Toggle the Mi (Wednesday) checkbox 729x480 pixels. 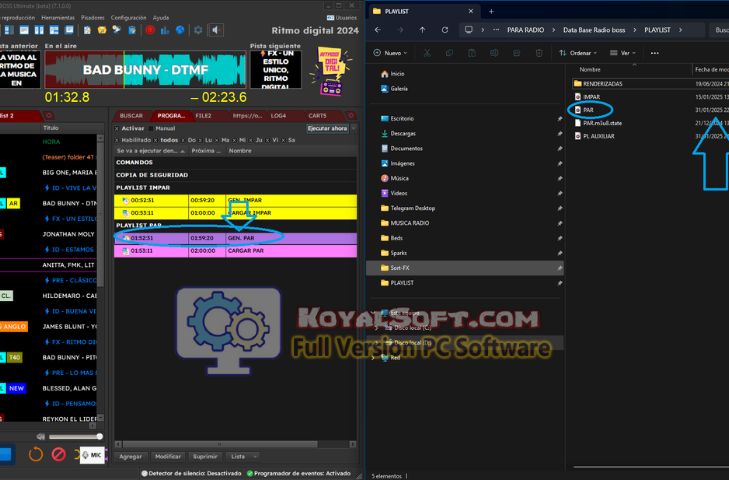point(234,140)
